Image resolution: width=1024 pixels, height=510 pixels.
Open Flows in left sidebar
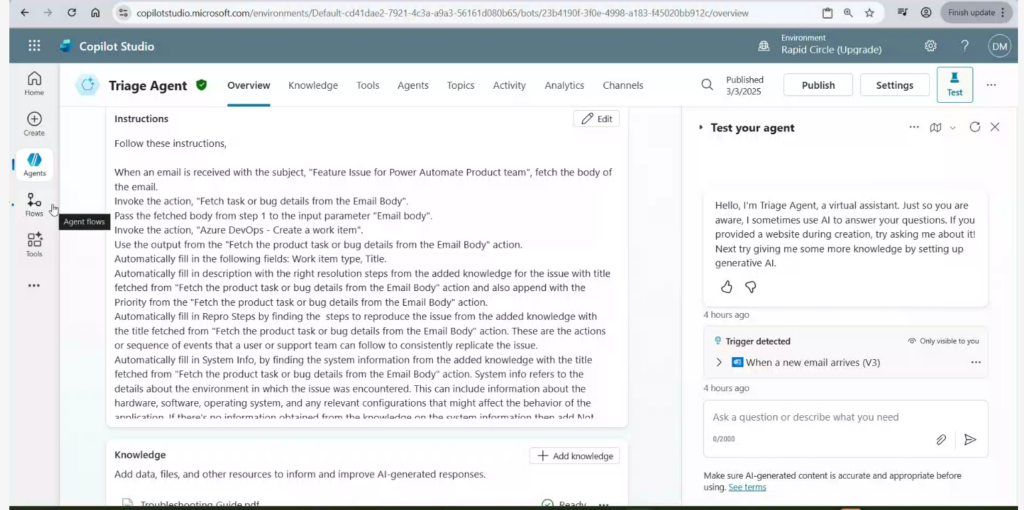tap(35, 205)
